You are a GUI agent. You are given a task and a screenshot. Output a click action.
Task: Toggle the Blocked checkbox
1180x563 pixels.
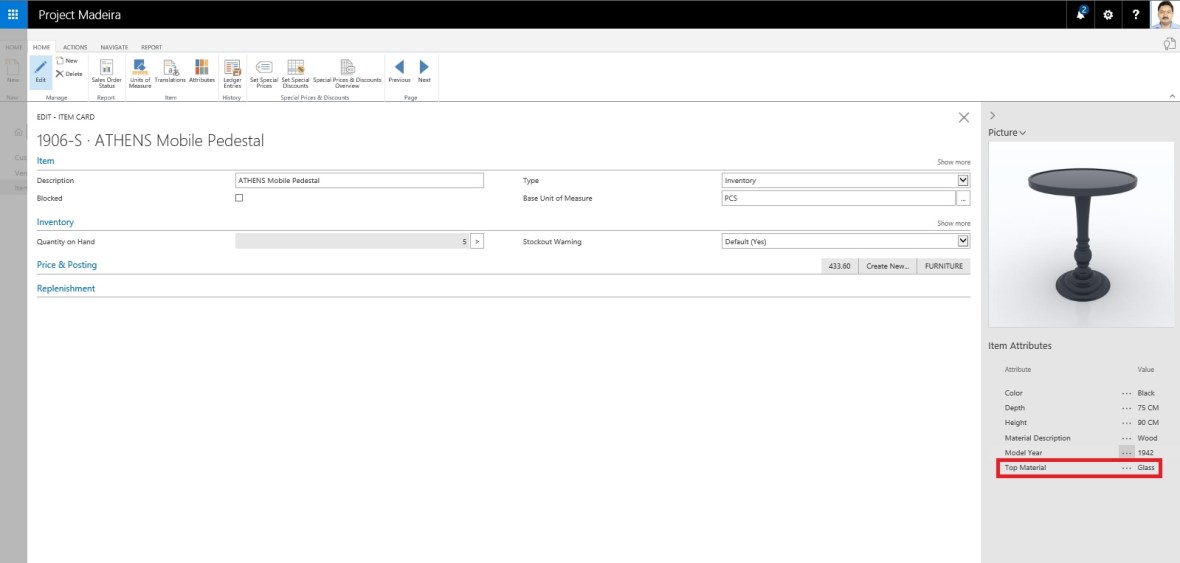(239, 198)
